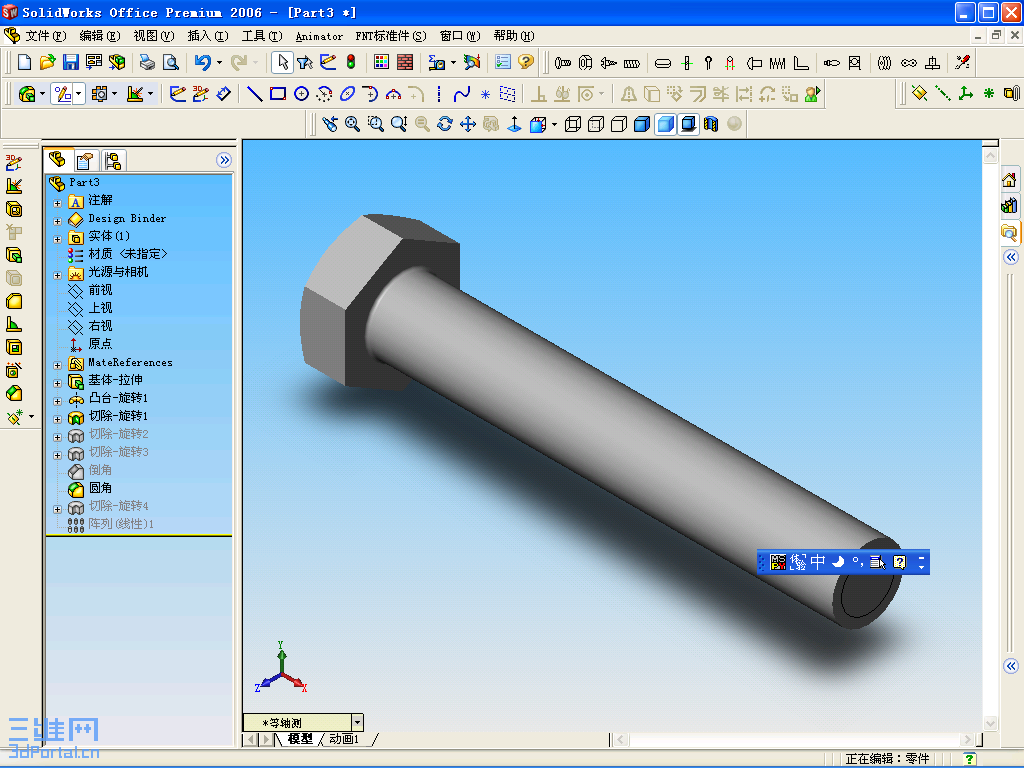
Task: Toggle the Shaded display mode button
Action: pyautogui.click(x=665, y=124)
